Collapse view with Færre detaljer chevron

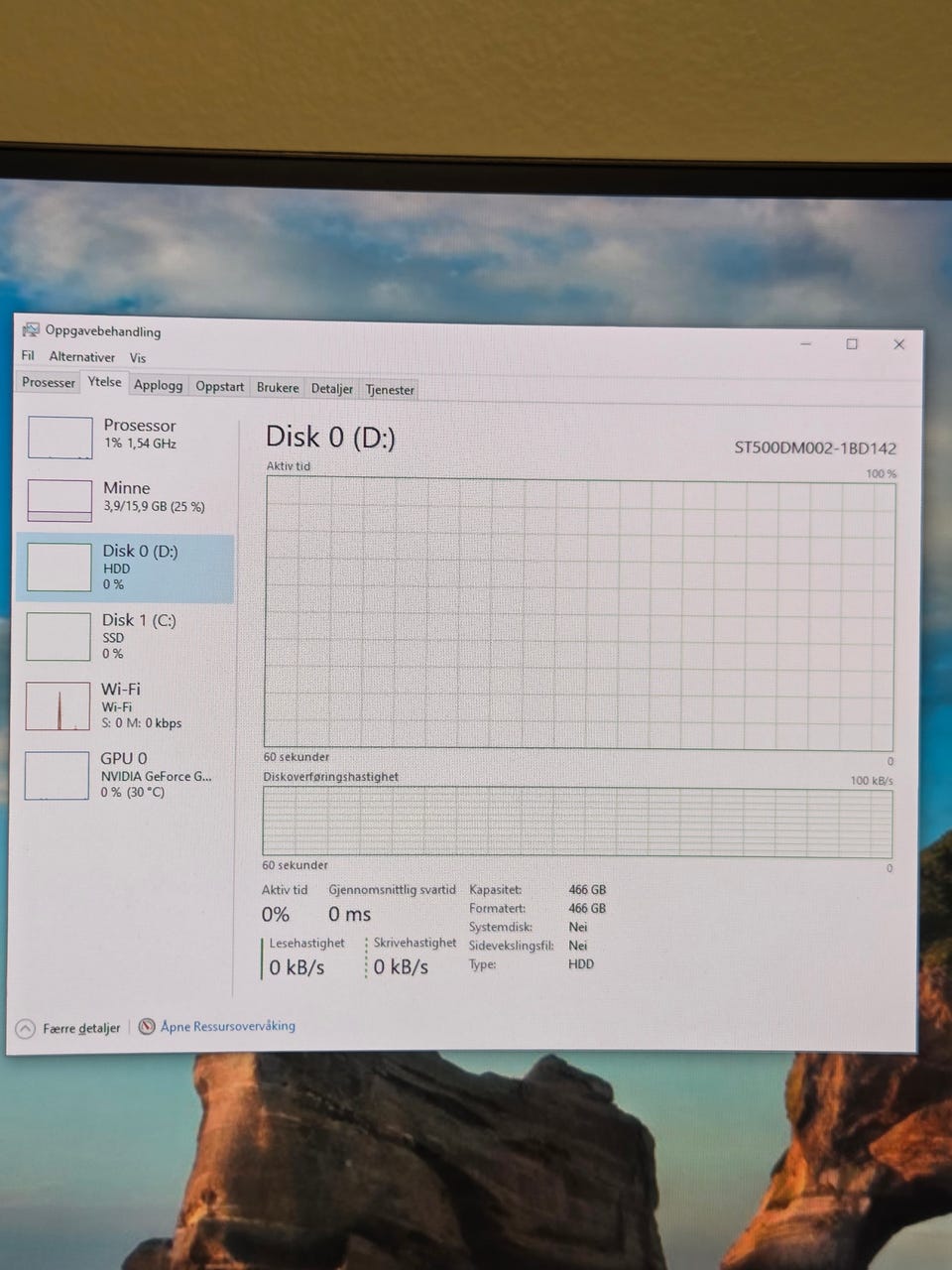tap(26, 1029)
